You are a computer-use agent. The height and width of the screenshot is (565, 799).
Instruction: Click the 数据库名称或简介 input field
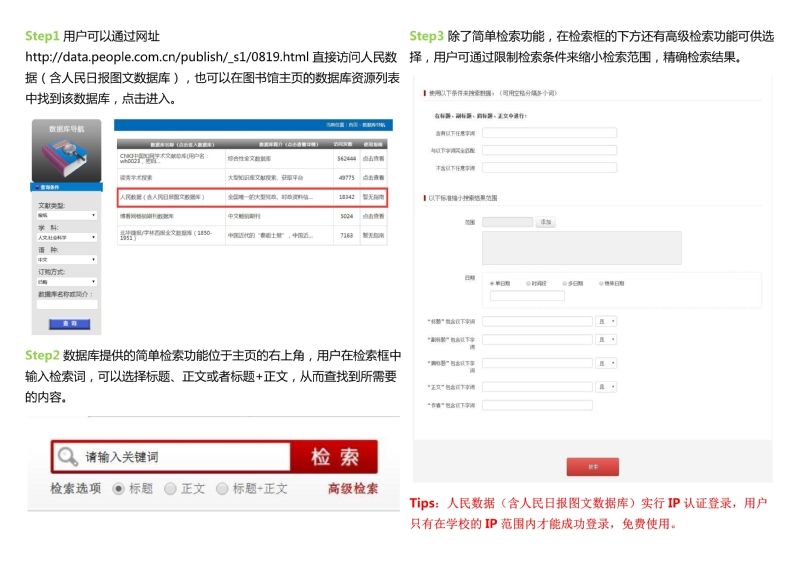coord(67,305)
